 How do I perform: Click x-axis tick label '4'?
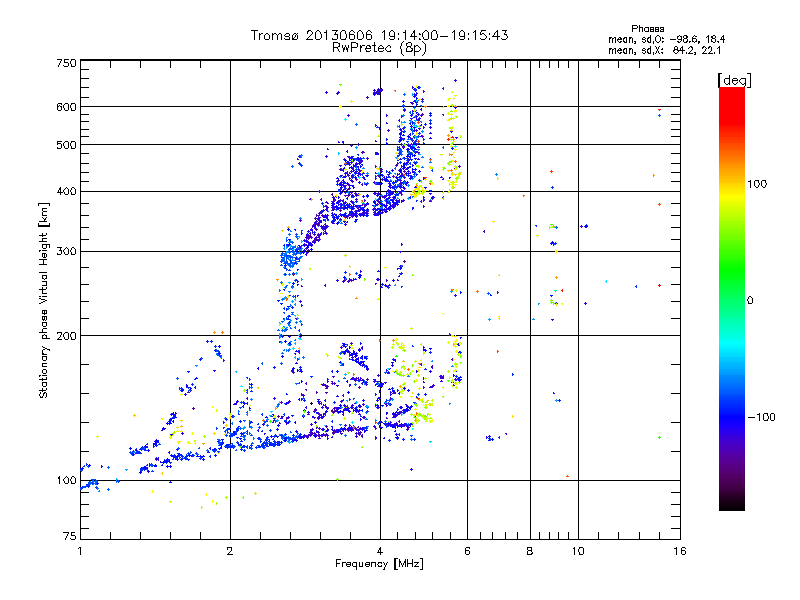(x=380, y=551)
